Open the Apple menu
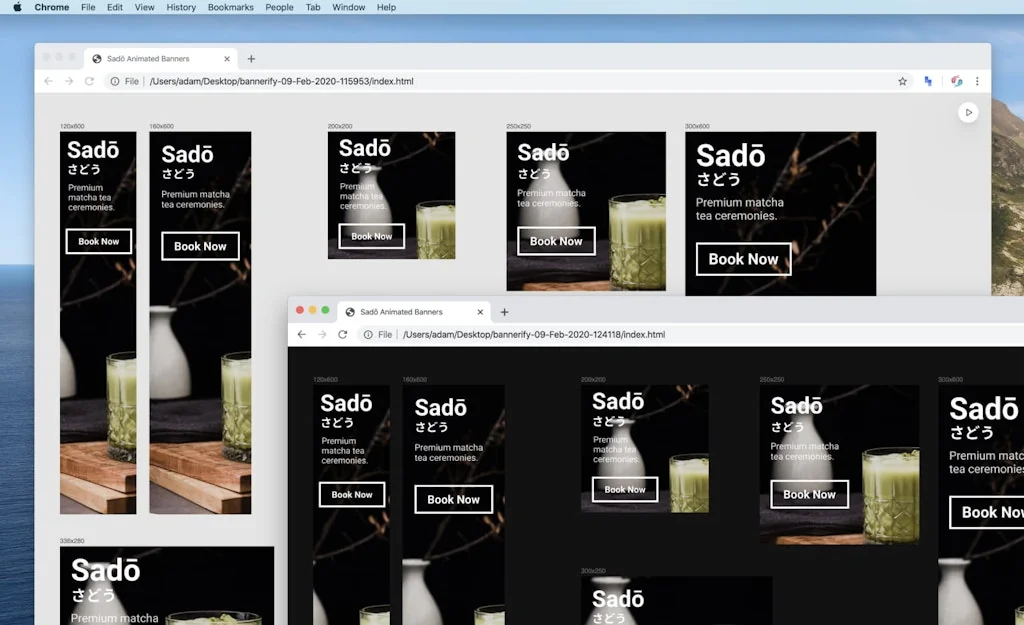Viewport: 1024px width, 625px height. point(17,7)
